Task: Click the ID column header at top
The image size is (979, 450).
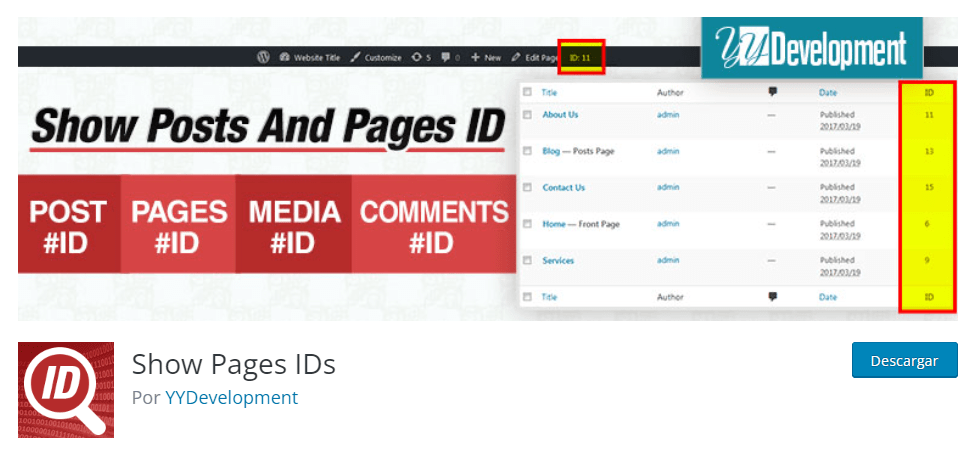Action: pyautogui.click(x=929, y=92)
